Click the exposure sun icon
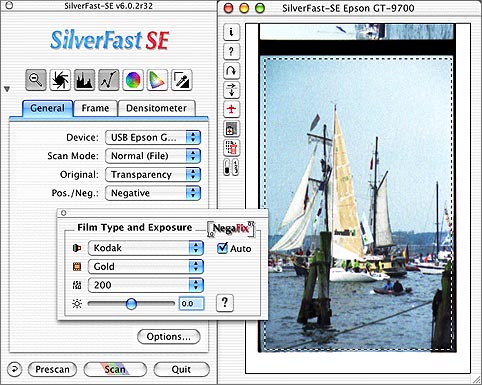Screen dimensions: 482x385 tap(77, 304)
